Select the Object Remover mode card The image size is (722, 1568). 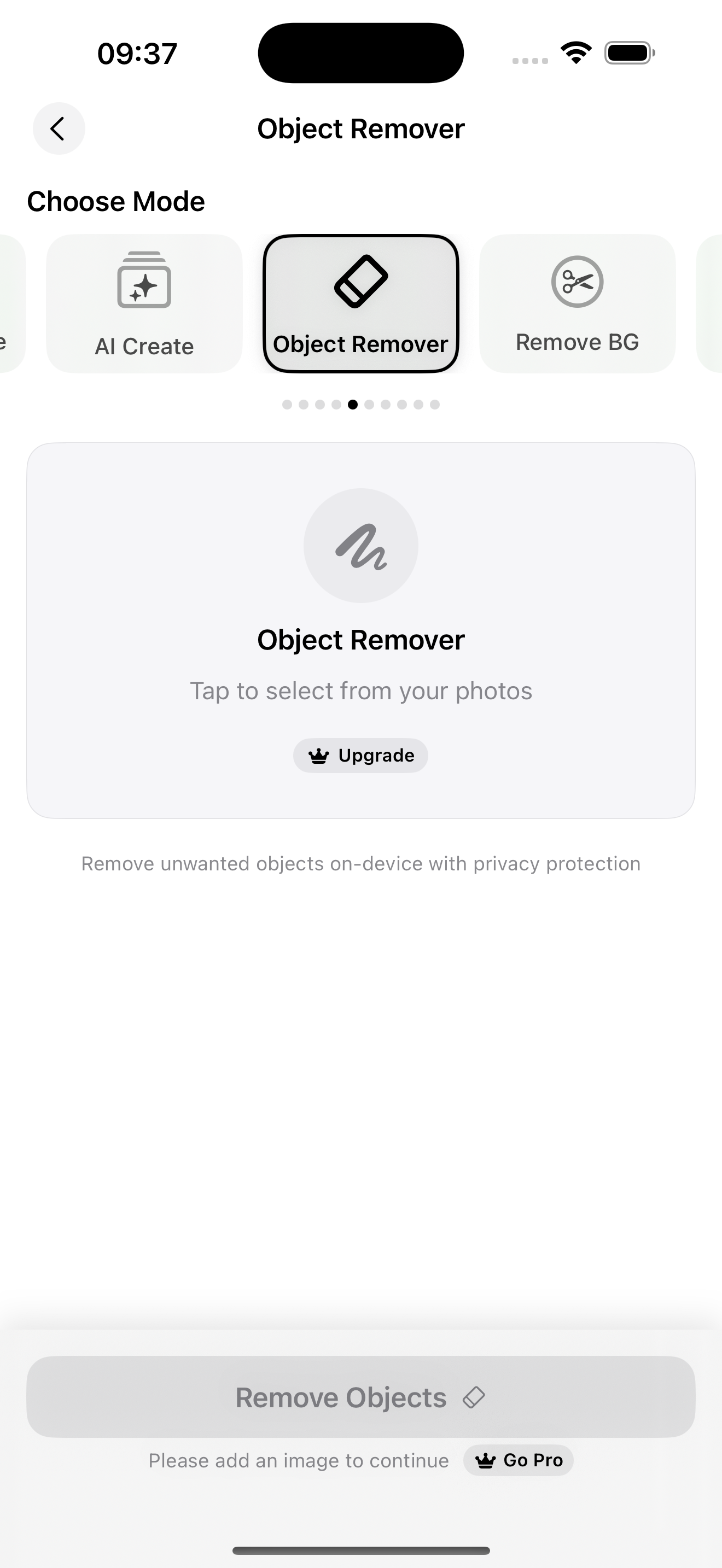click(361, 304)
